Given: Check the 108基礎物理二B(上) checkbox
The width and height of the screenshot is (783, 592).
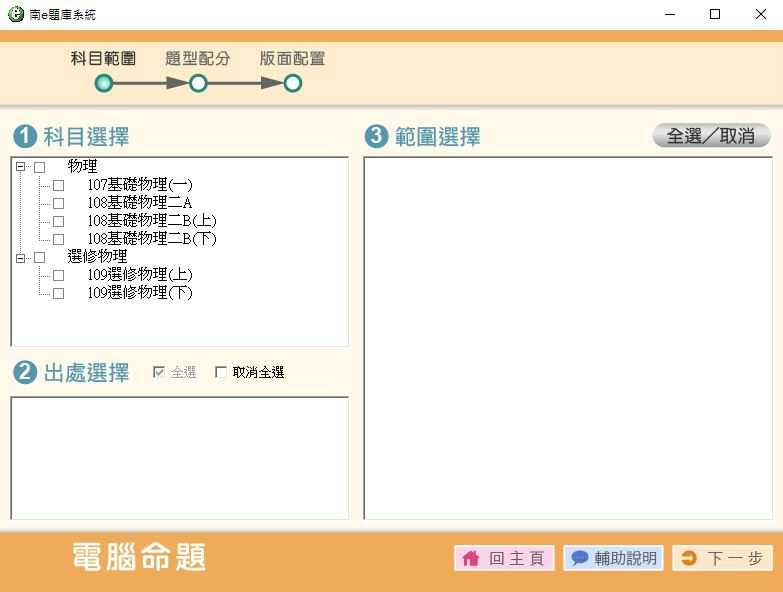Looking at the screenshot, I should 58,221.
